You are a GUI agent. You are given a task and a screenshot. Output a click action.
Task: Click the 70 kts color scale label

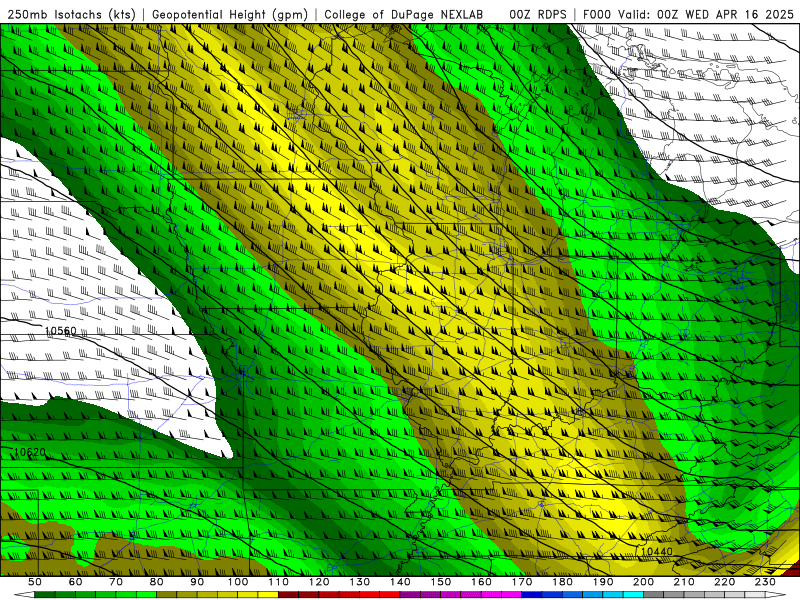point(116,582)
